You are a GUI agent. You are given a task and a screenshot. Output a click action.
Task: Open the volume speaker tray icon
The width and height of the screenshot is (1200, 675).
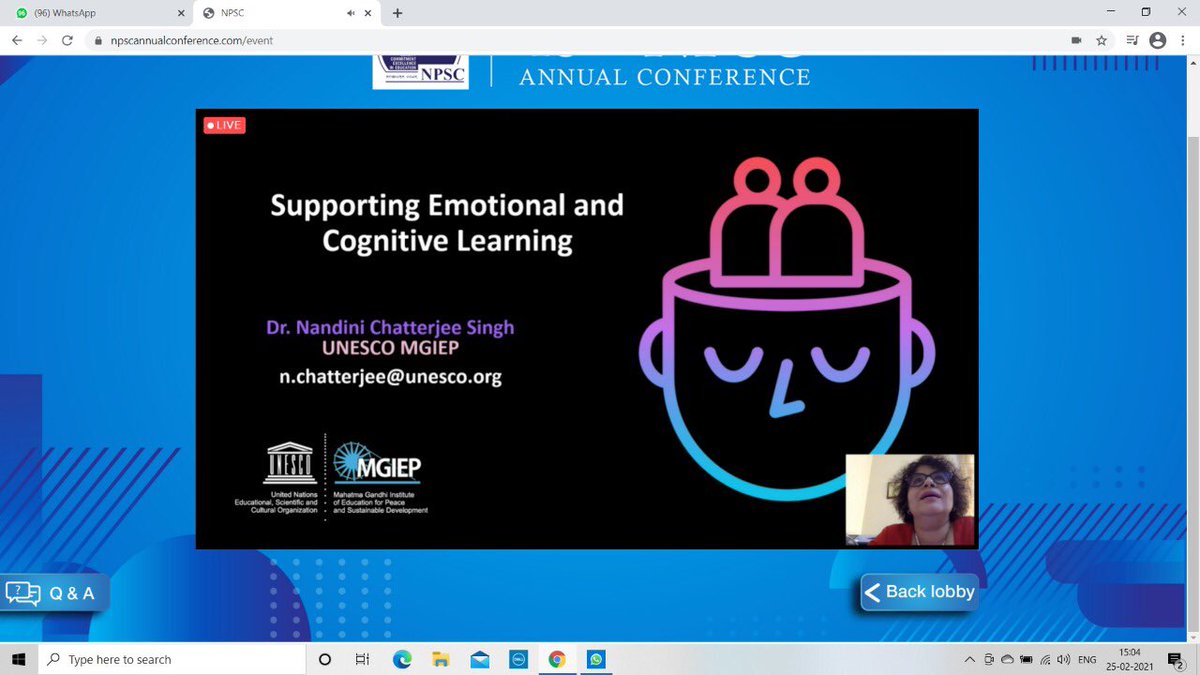click(x=1063, y=660)
